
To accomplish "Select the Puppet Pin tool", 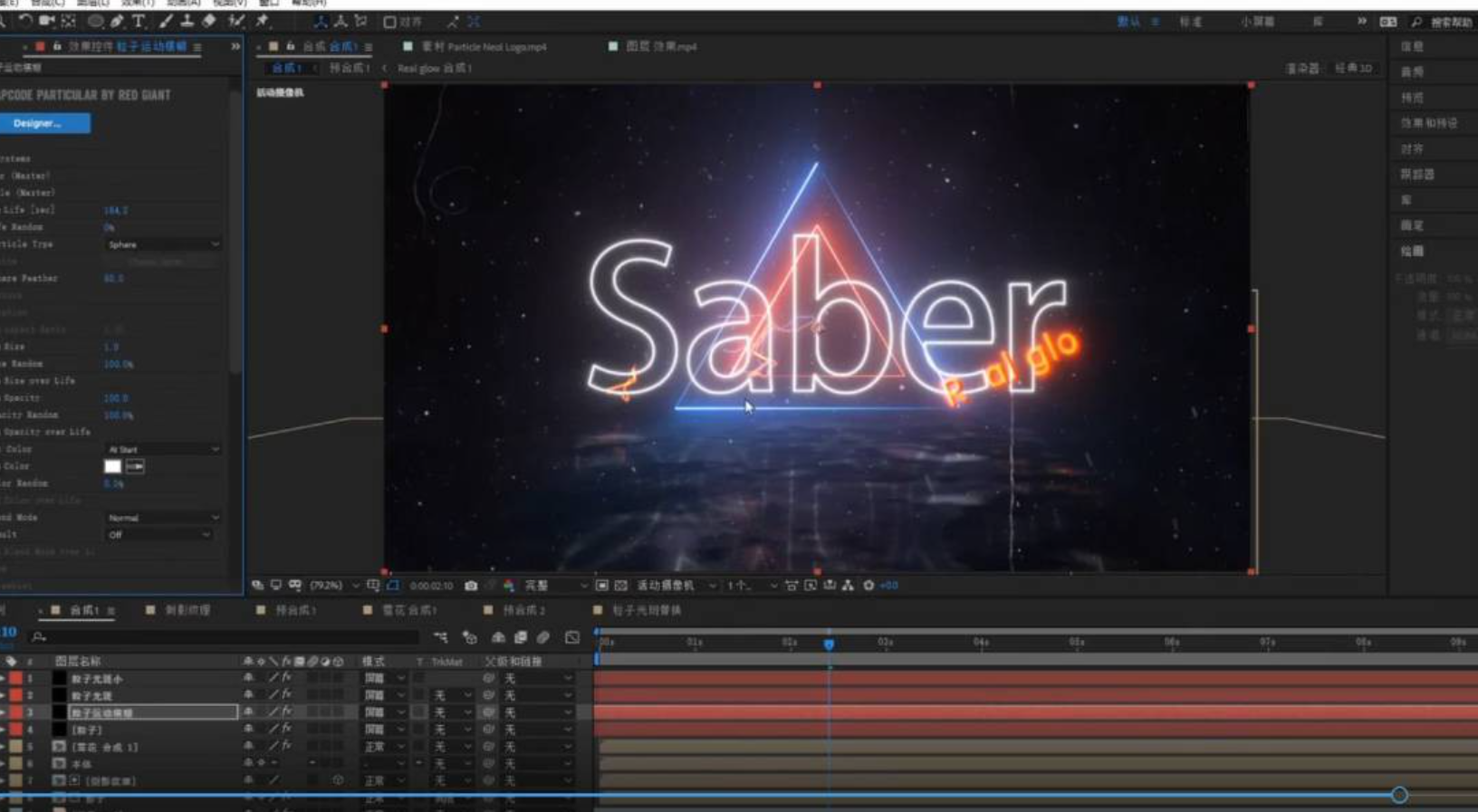I will pyautogui.click(x=263, y=21).
